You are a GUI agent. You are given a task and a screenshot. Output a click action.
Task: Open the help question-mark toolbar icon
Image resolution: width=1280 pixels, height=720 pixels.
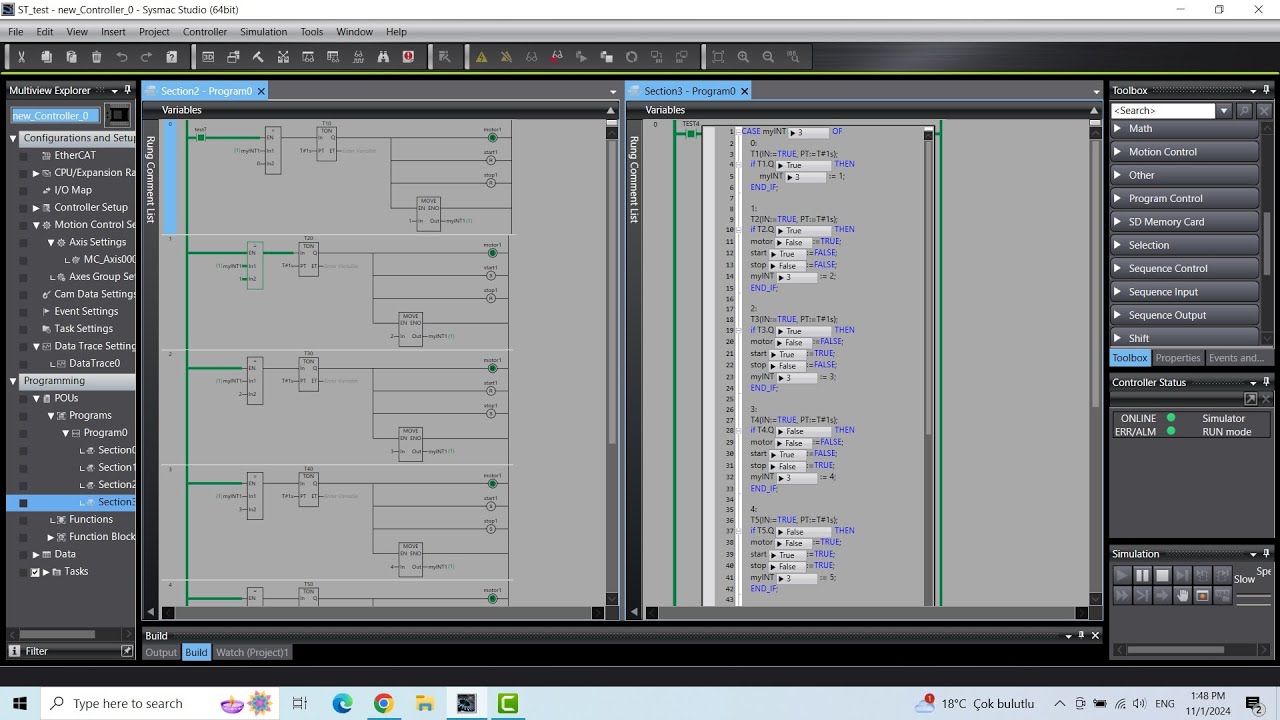pyautogui.click(x=172, y=57)
